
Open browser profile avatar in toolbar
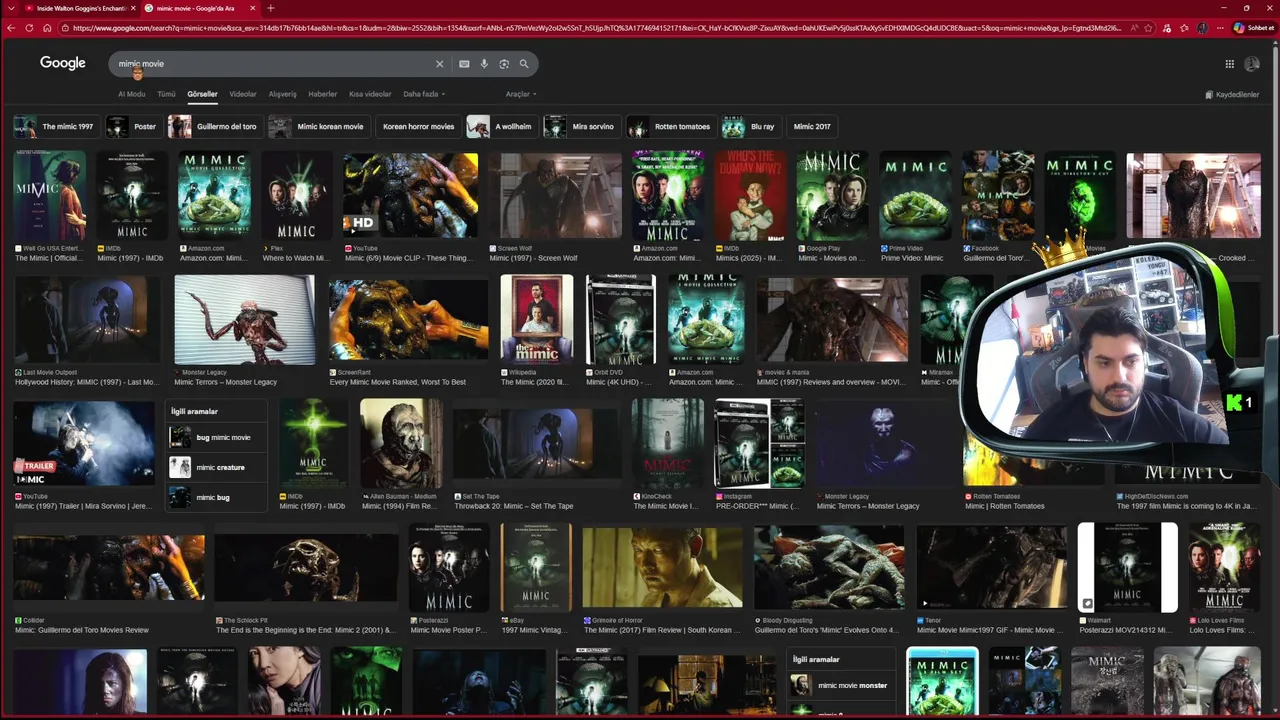tap(1202, 28)
